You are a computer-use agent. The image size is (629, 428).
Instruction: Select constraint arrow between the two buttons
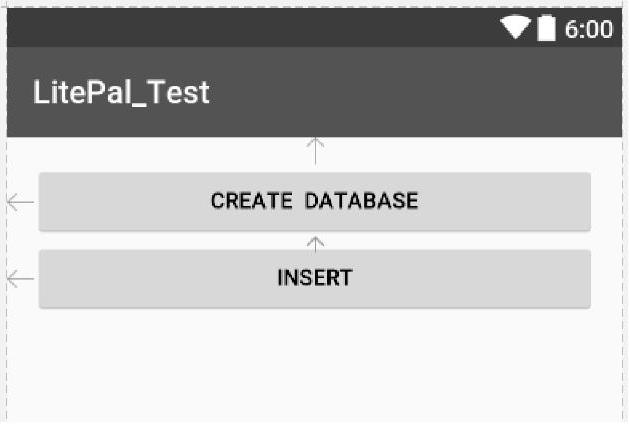[315, 242]
